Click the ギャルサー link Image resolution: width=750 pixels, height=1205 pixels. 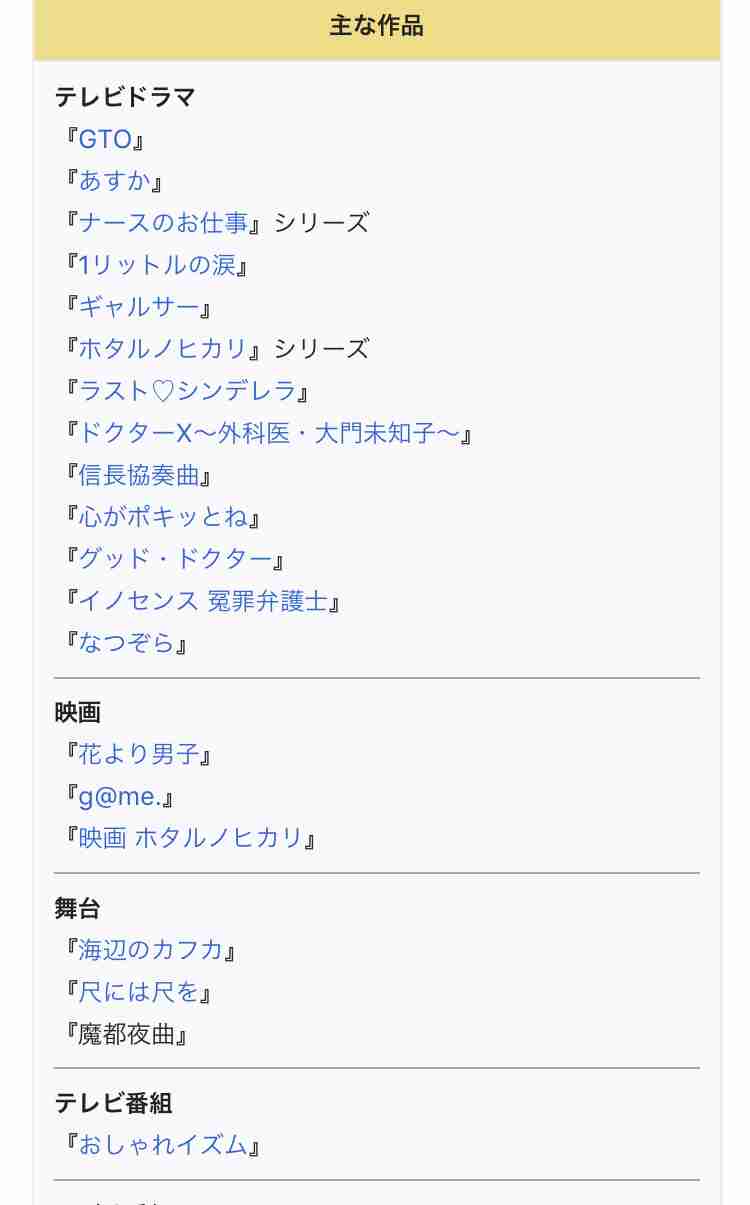point(139,307)
